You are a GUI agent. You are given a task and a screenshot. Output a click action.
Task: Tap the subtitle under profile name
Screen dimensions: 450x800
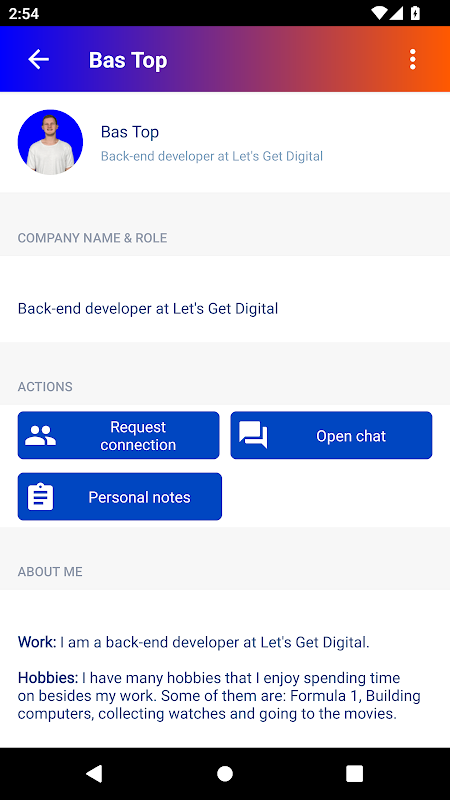pos(212,156)
